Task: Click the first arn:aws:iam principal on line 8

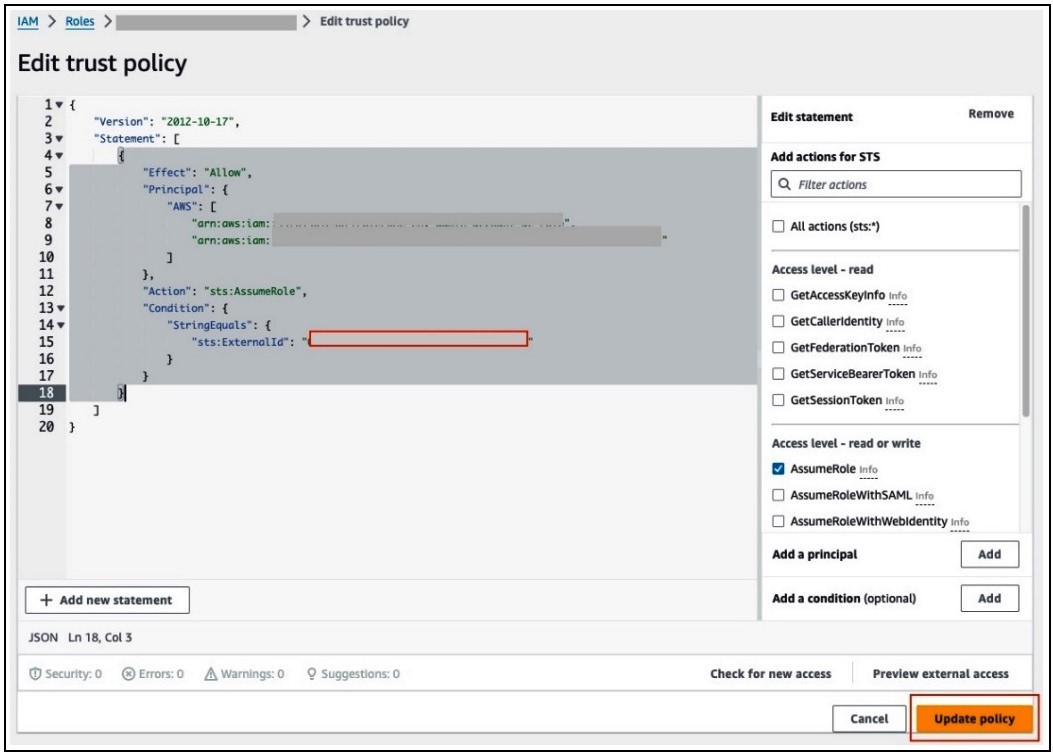Action: point(381,223)
